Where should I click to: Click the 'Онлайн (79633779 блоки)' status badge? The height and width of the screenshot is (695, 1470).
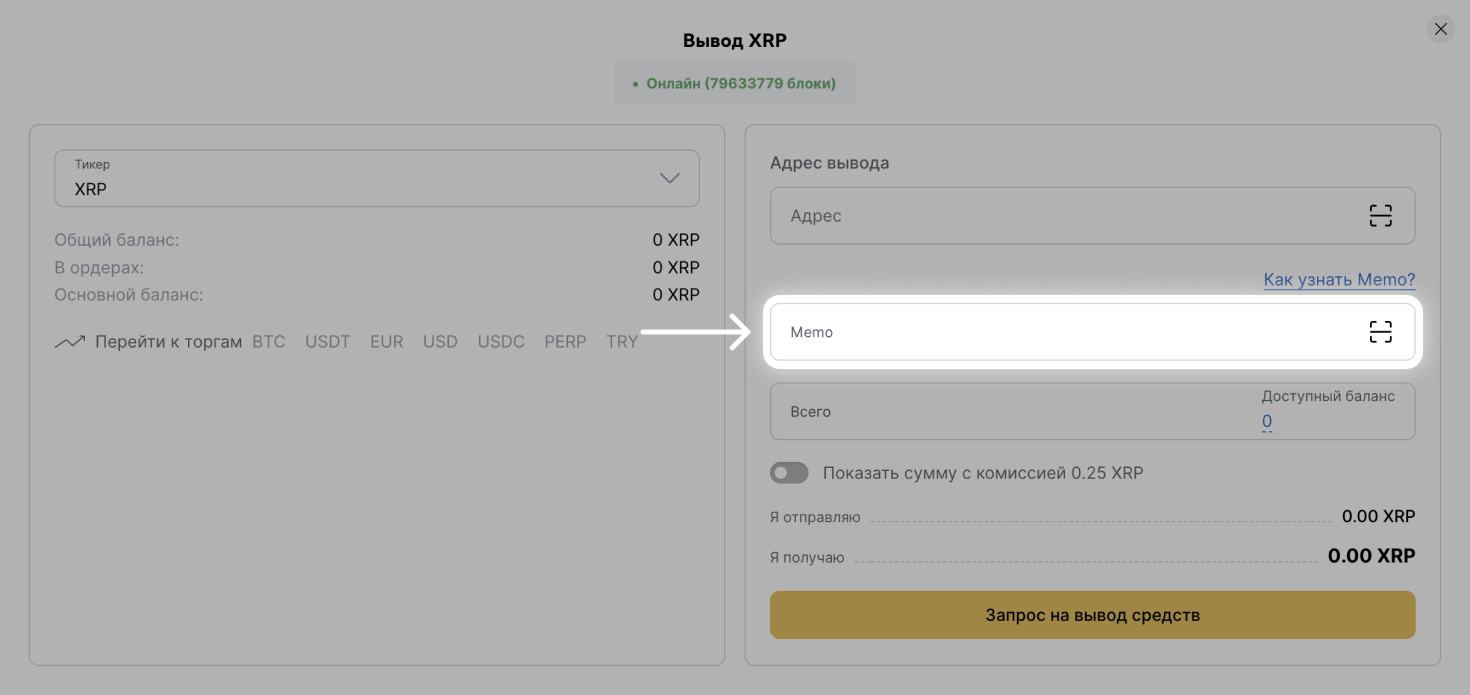[x=735, y=83]
